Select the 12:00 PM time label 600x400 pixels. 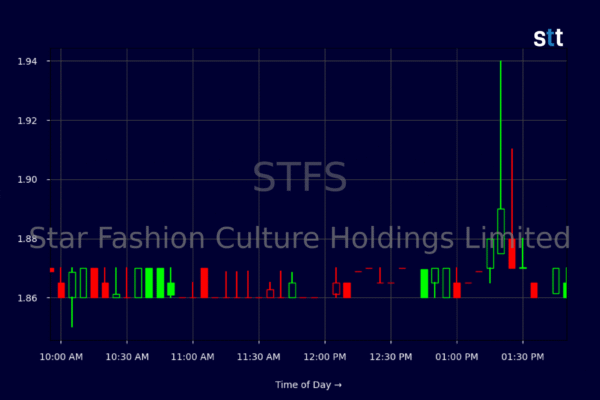coord(325,357)
